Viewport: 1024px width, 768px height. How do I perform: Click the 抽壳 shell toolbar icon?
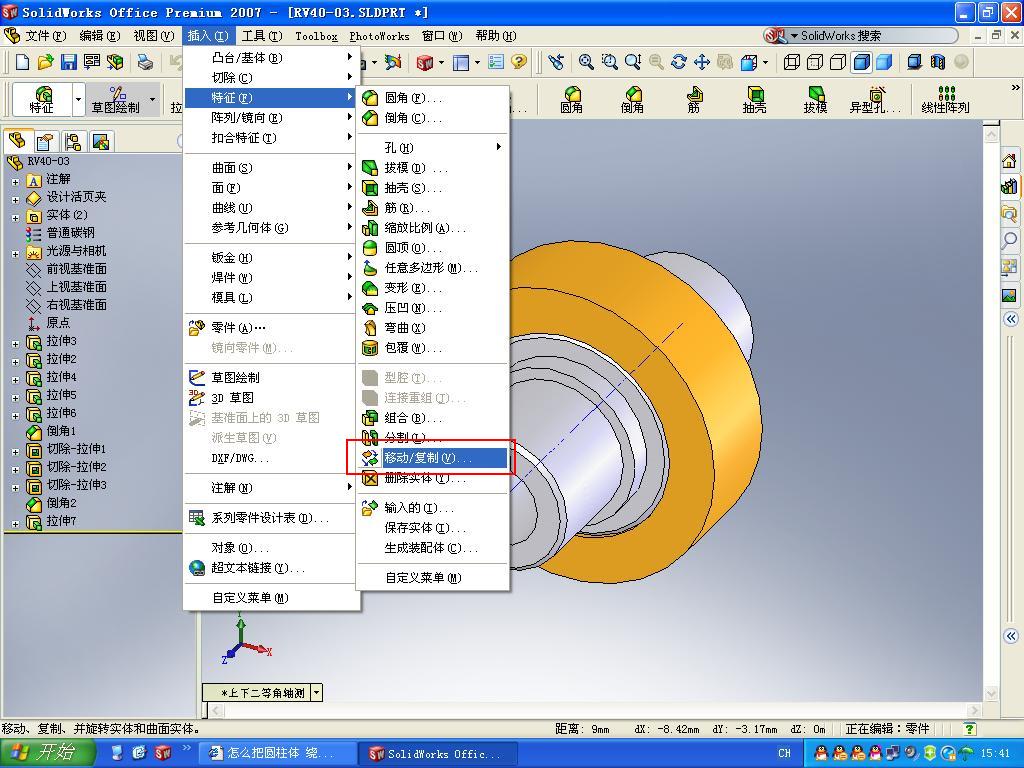pos(754,100)
